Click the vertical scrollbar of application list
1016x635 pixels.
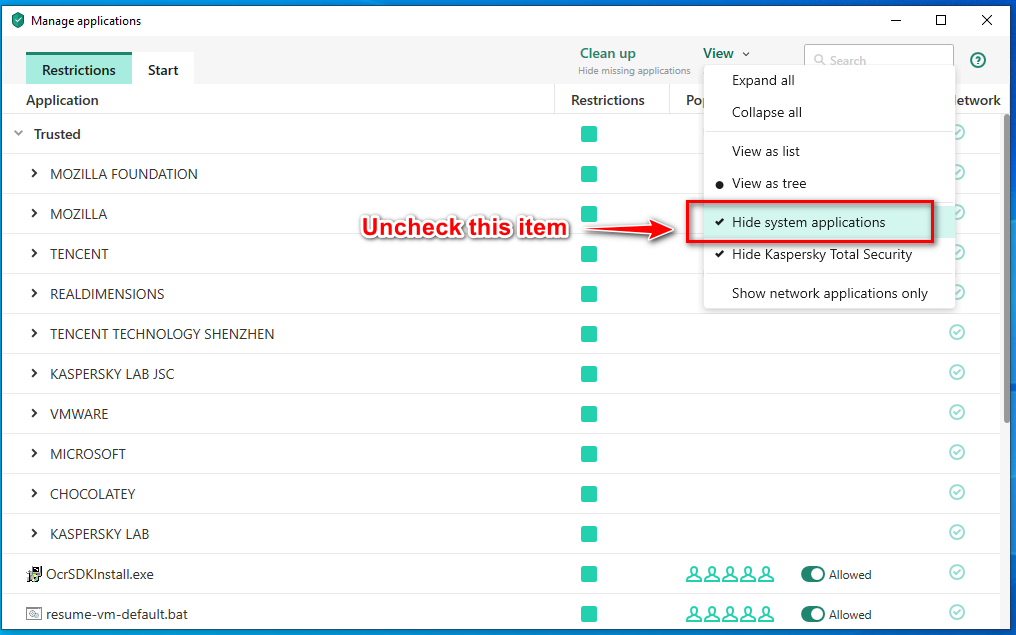tap(1008, 269)
